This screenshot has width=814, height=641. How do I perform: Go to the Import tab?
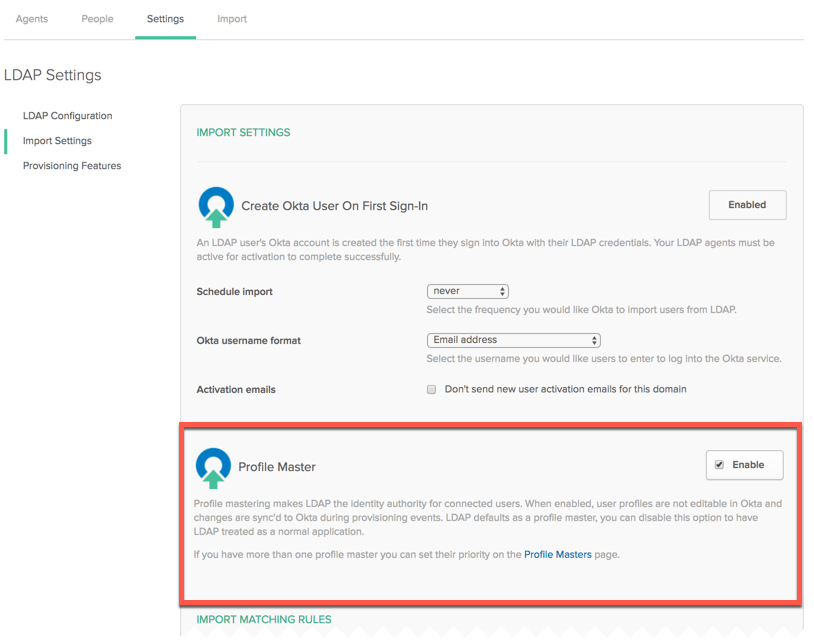(232, 19)
